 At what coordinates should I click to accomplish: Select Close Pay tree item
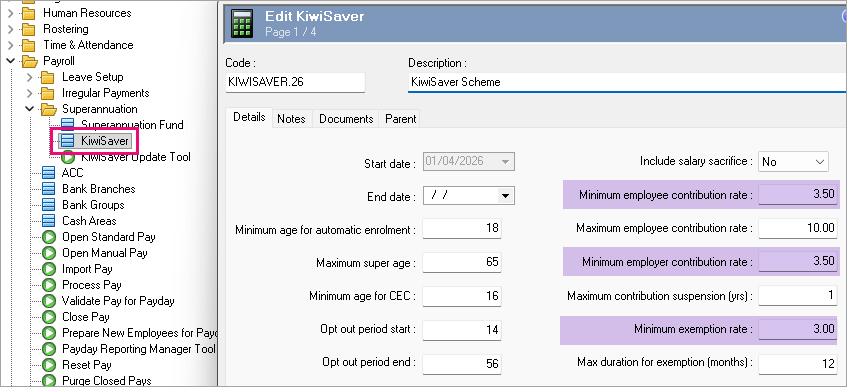click(x=85, y=317)
